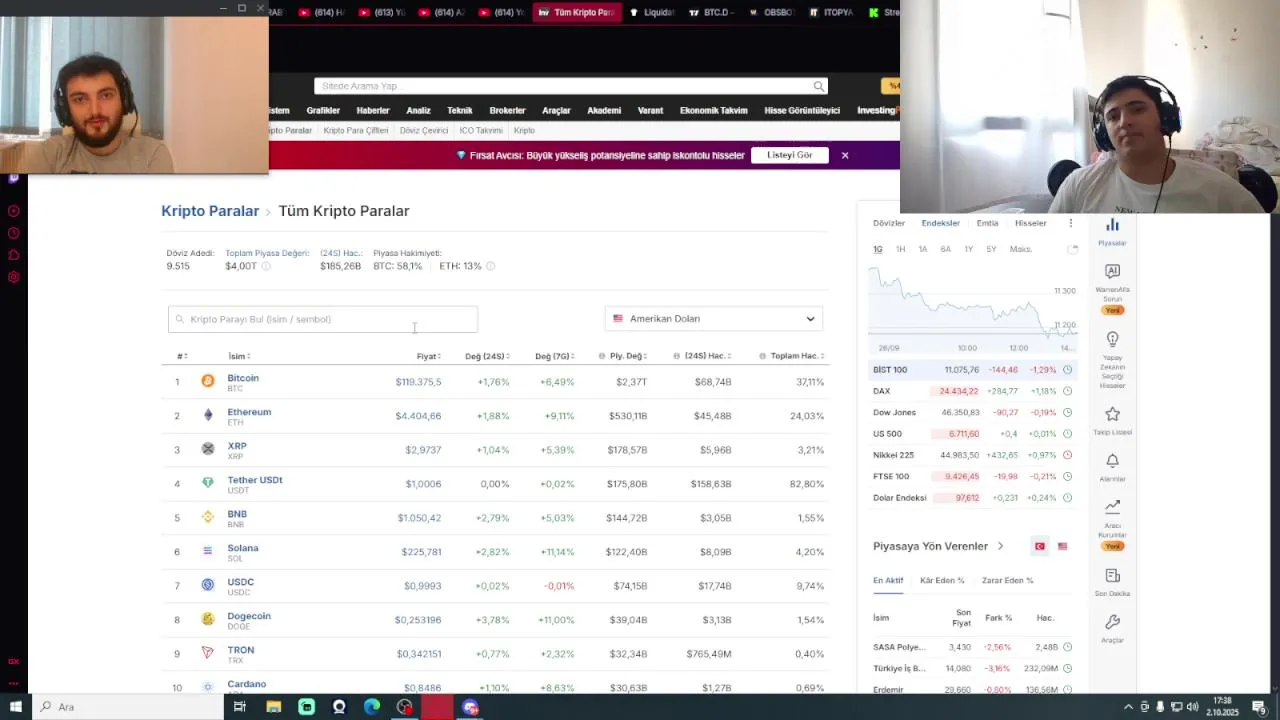Click the clock icon in DAX row
Image resolution: width=1280 pixels, height=720 pixels.
point(1067,391)
